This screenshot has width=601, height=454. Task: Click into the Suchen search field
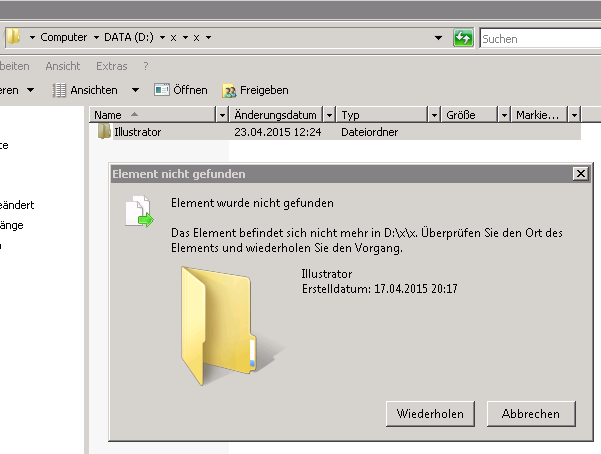pos(540,39)
